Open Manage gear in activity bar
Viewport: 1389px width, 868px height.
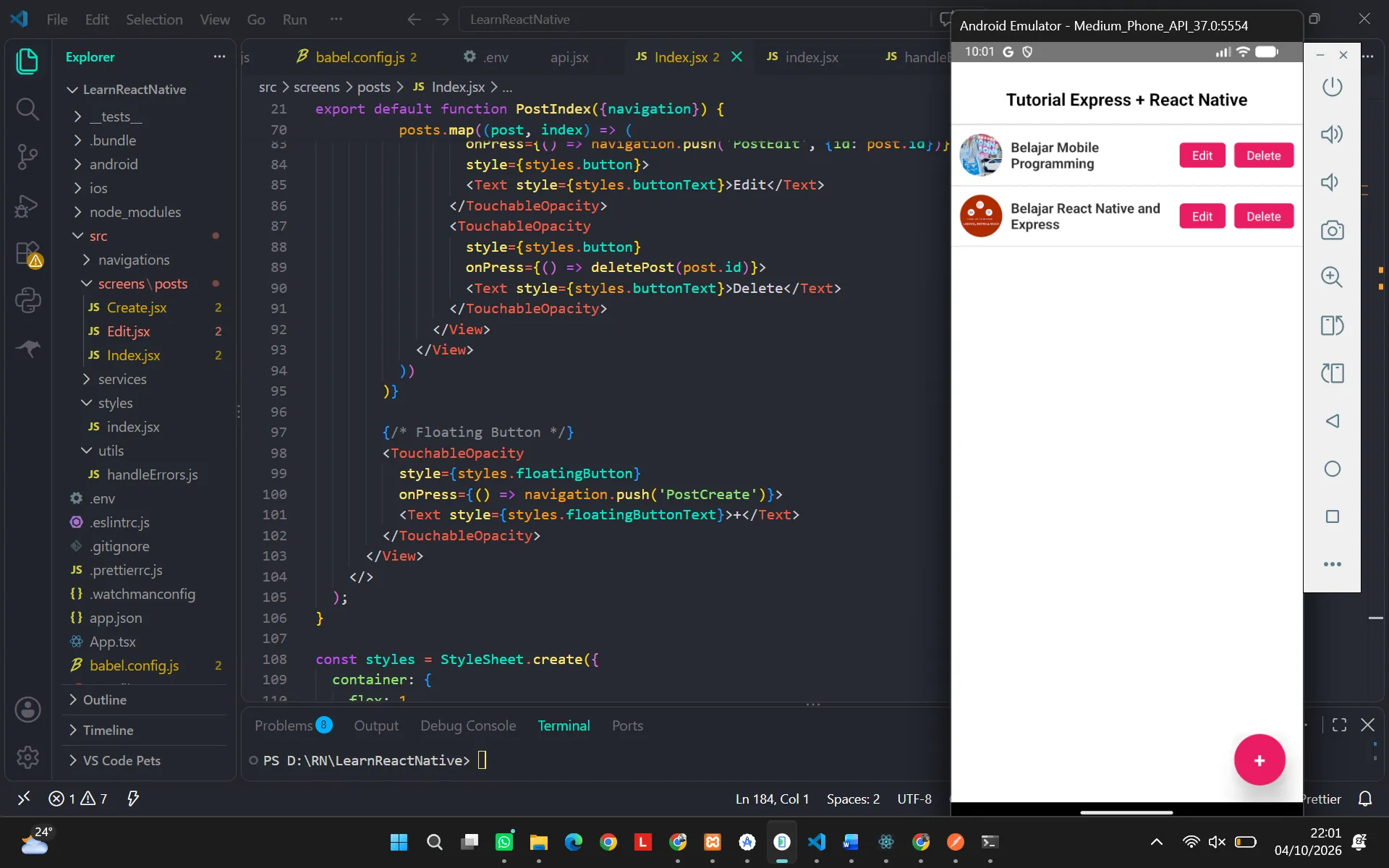[x=27, y=757]
